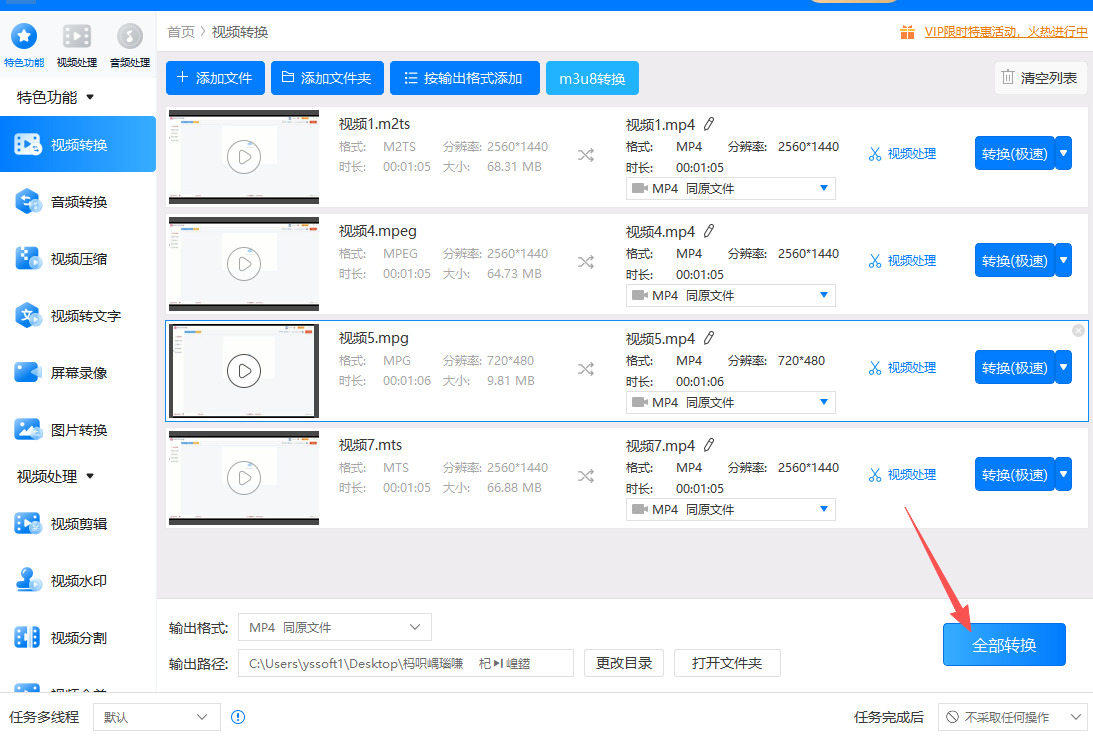Open arrow beside 转换(极速) for 视频7.mts

[1064, 475]
